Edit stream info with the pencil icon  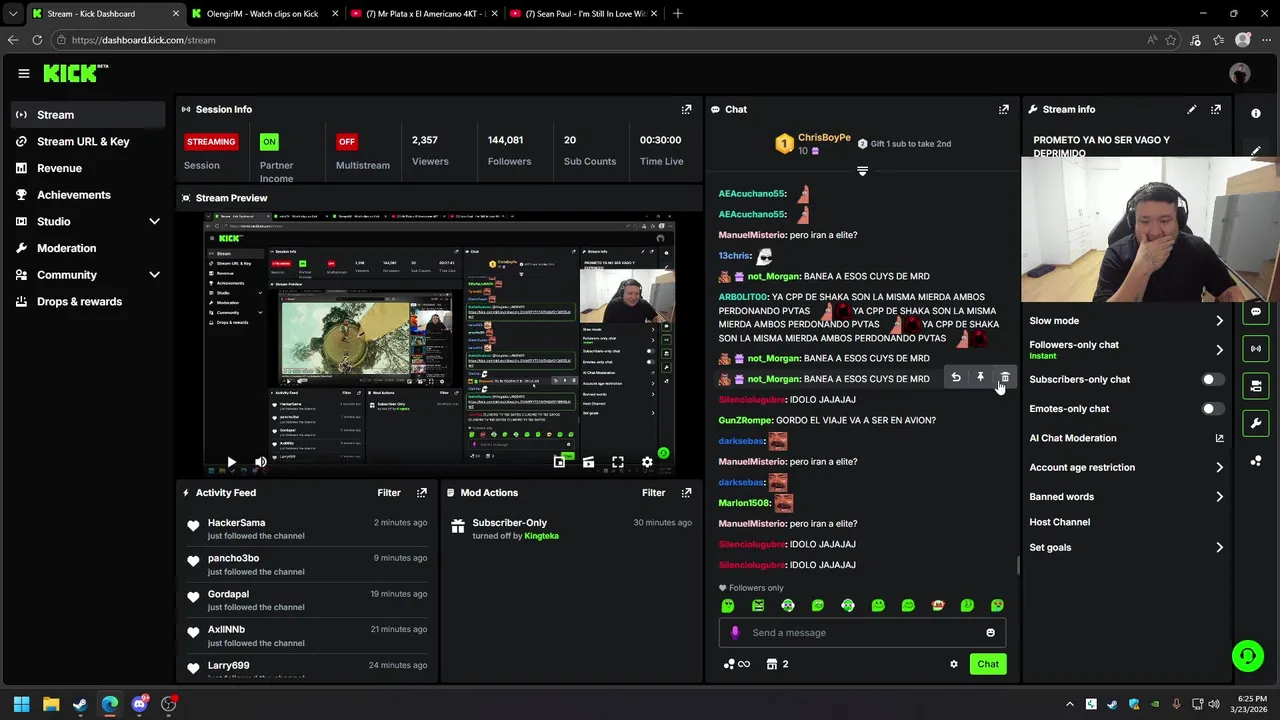(1191, 109)
